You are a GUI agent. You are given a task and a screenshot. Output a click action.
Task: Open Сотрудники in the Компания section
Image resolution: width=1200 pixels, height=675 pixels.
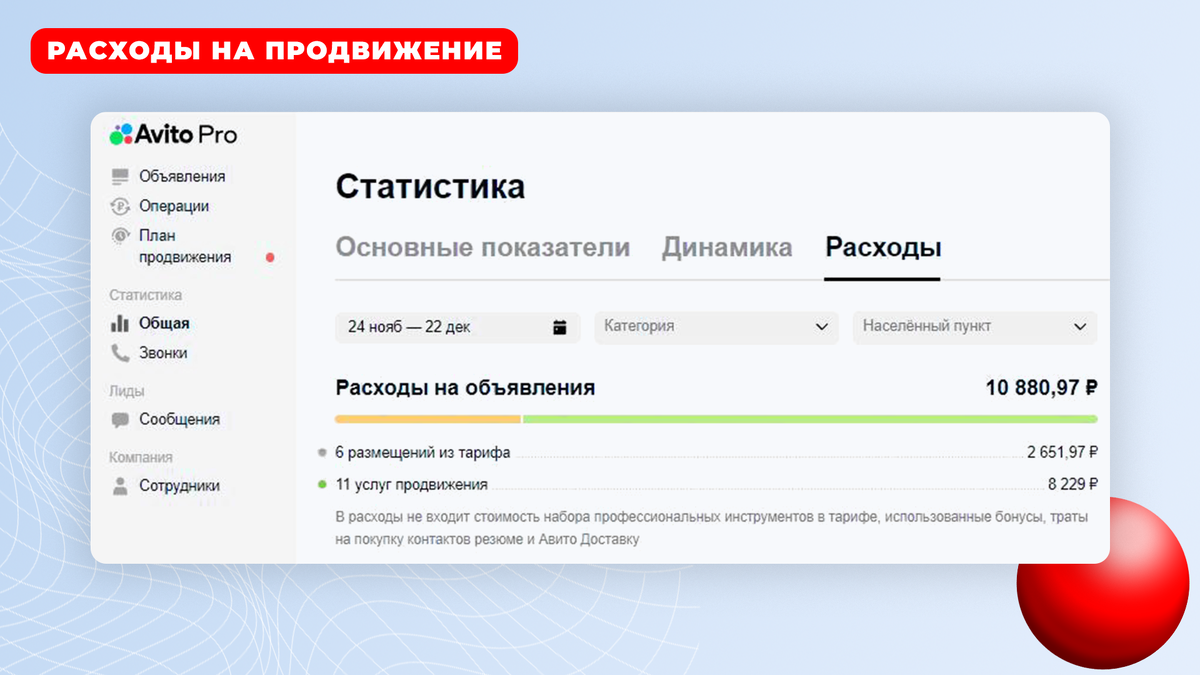pyautogui.click(x=179, y=486)
